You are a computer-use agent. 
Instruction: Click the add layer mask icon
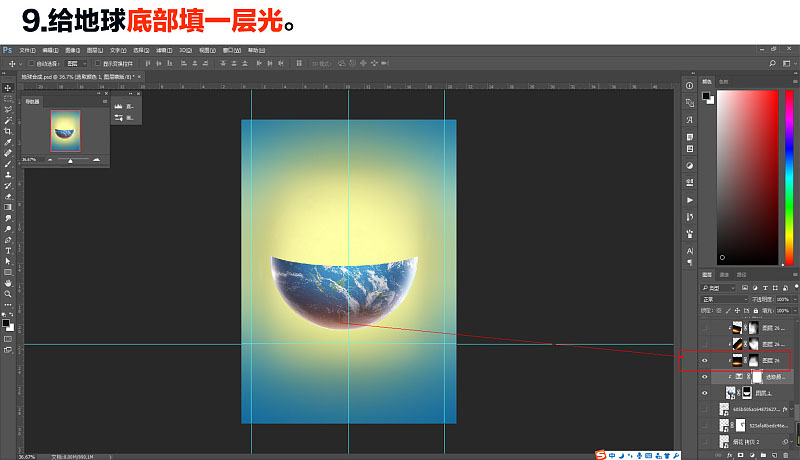coord(740,455)
